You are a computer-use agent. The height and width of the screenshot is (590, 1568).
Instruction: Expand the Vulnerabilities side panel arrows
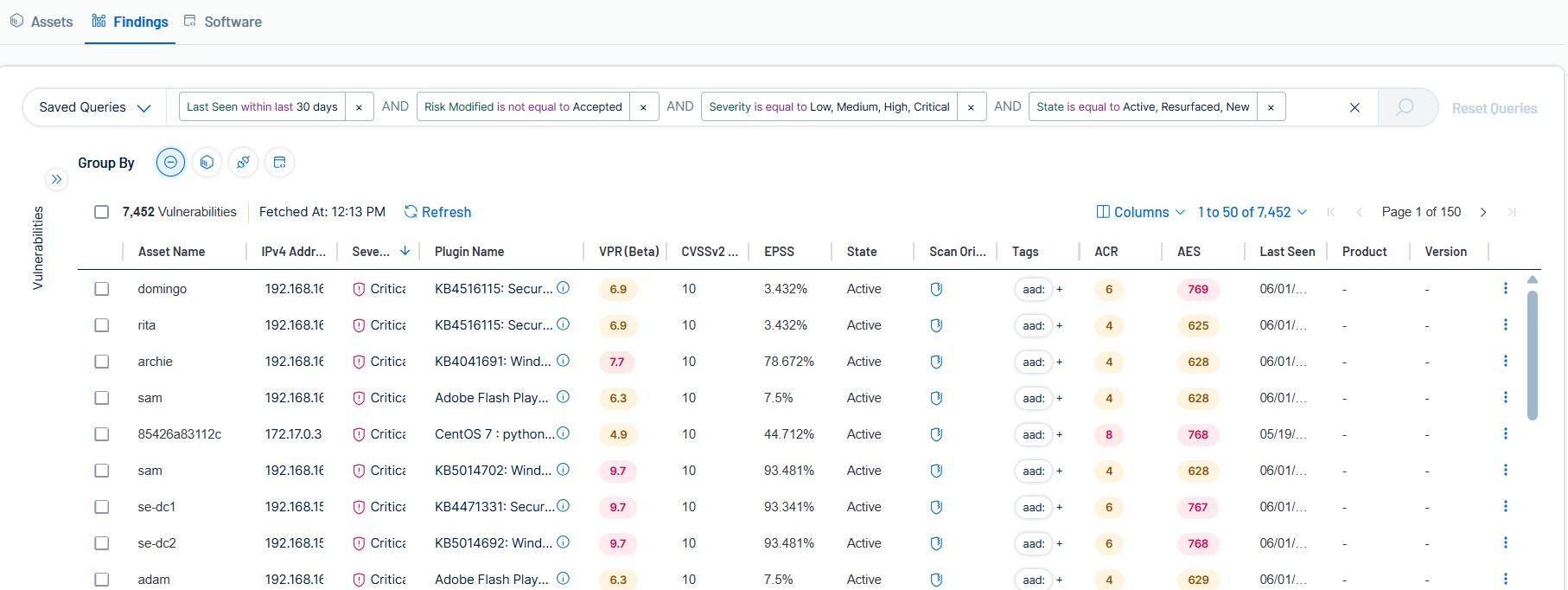tap(56, 179)
